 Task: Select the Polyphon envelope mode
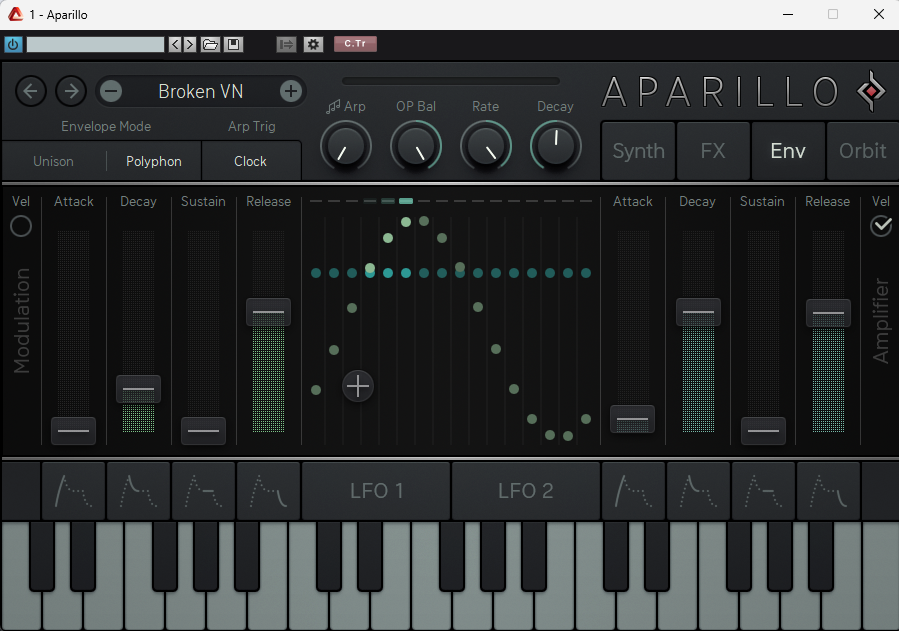pos(154,162)
